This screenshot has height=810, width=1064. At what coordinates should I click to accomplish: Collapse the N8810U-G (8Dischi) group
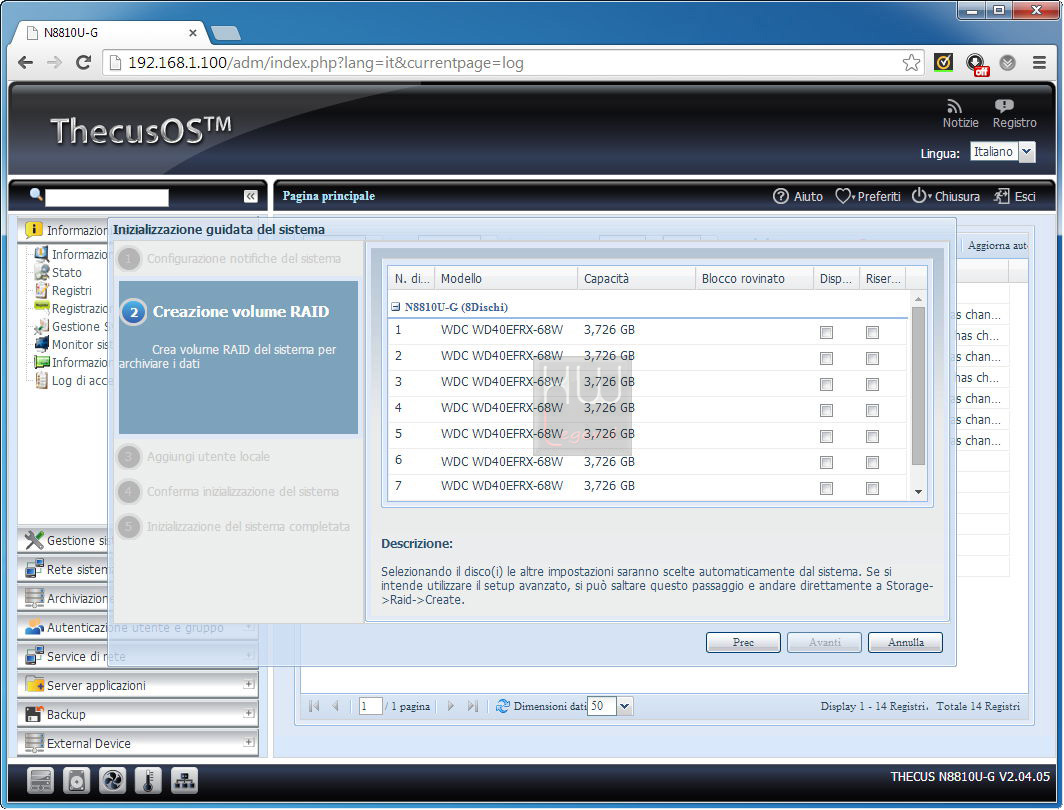[395, 307]
